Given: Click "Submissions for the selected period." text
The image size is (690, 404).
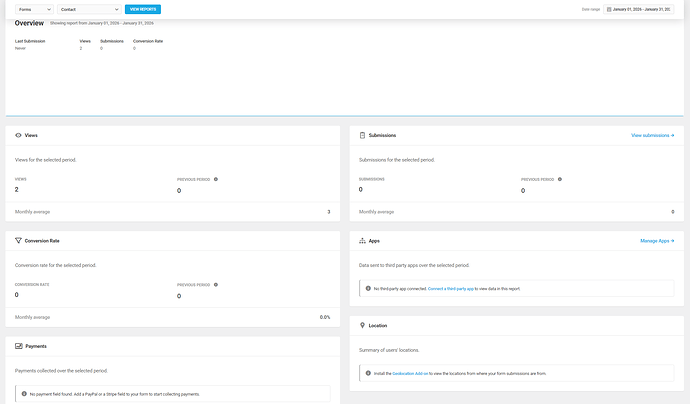Looking at the screenshot, I should 397,160.
